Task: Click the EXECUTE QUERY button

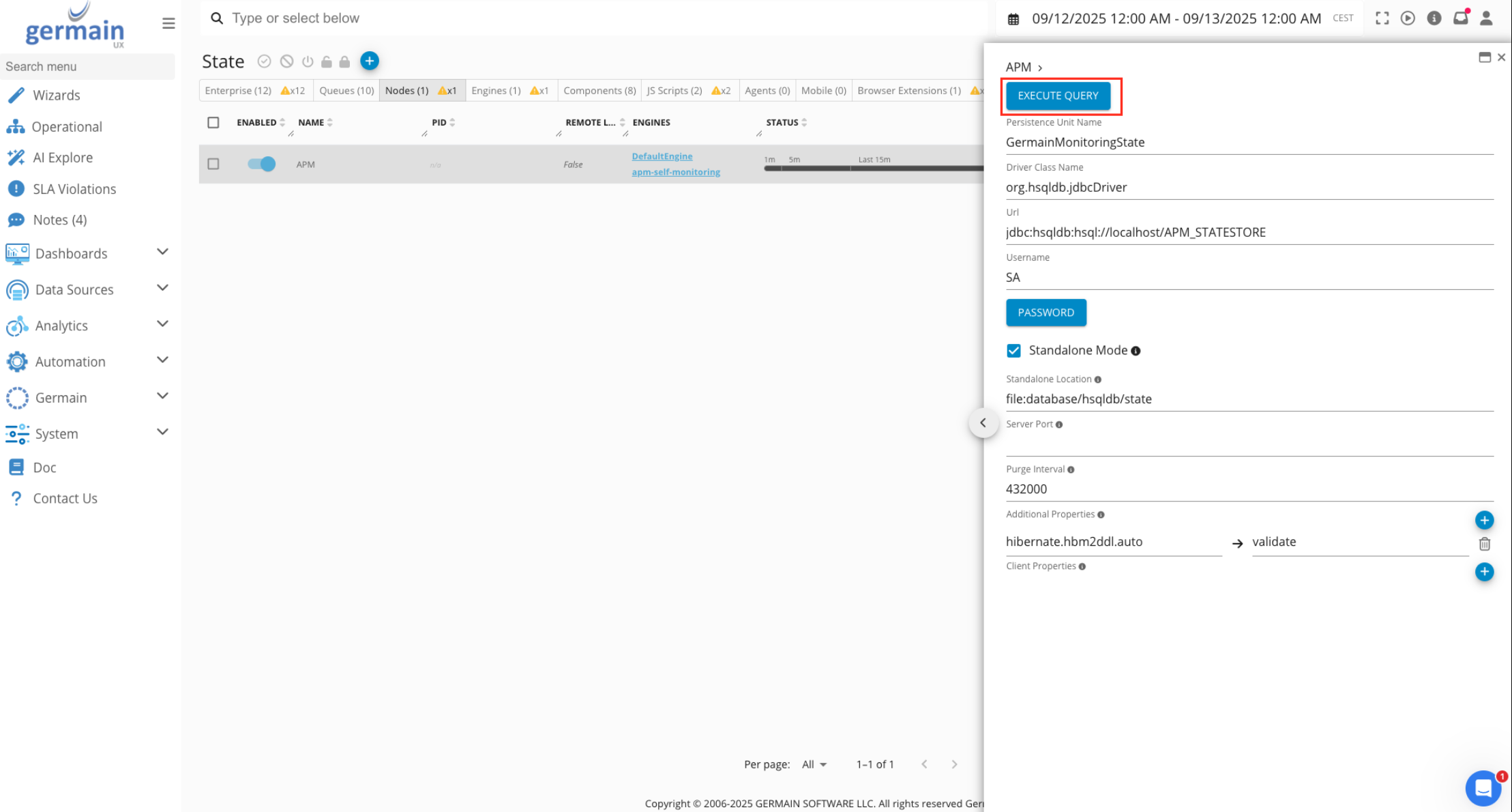Action: click(1058, 96)
